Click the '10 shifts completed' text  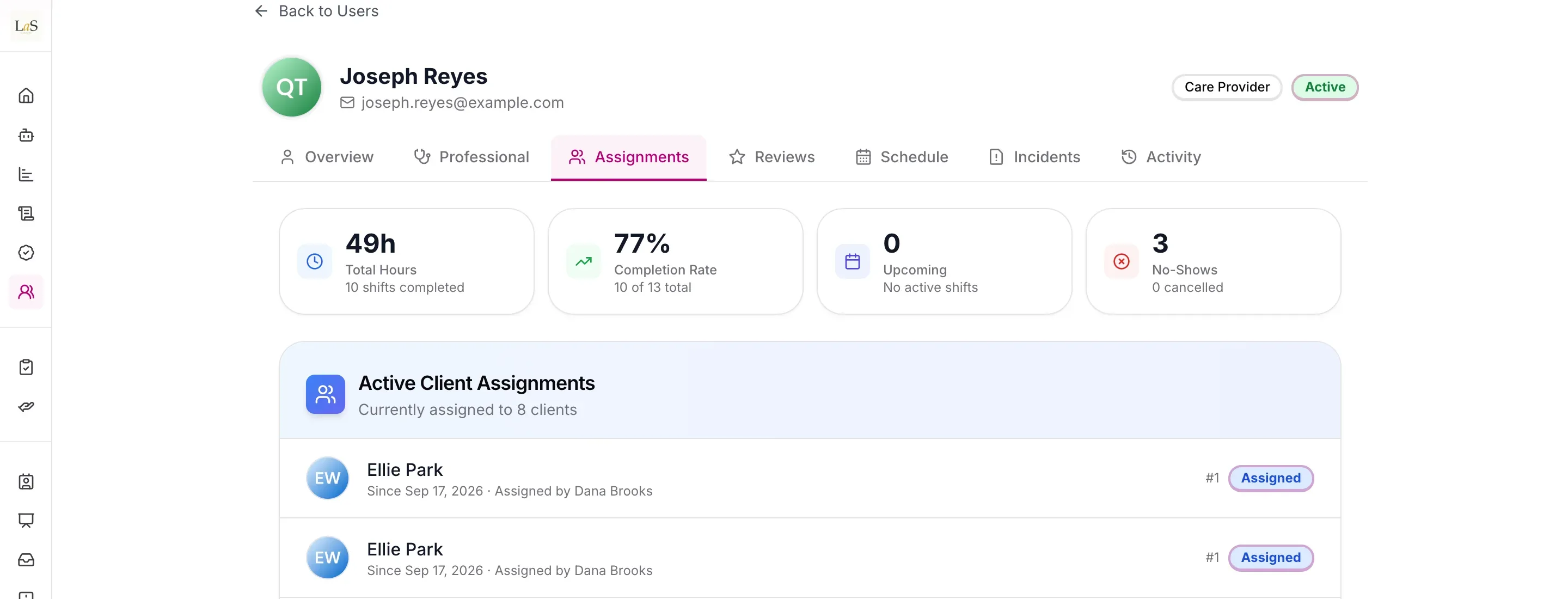pyautogui.click(x=405, y=288)
